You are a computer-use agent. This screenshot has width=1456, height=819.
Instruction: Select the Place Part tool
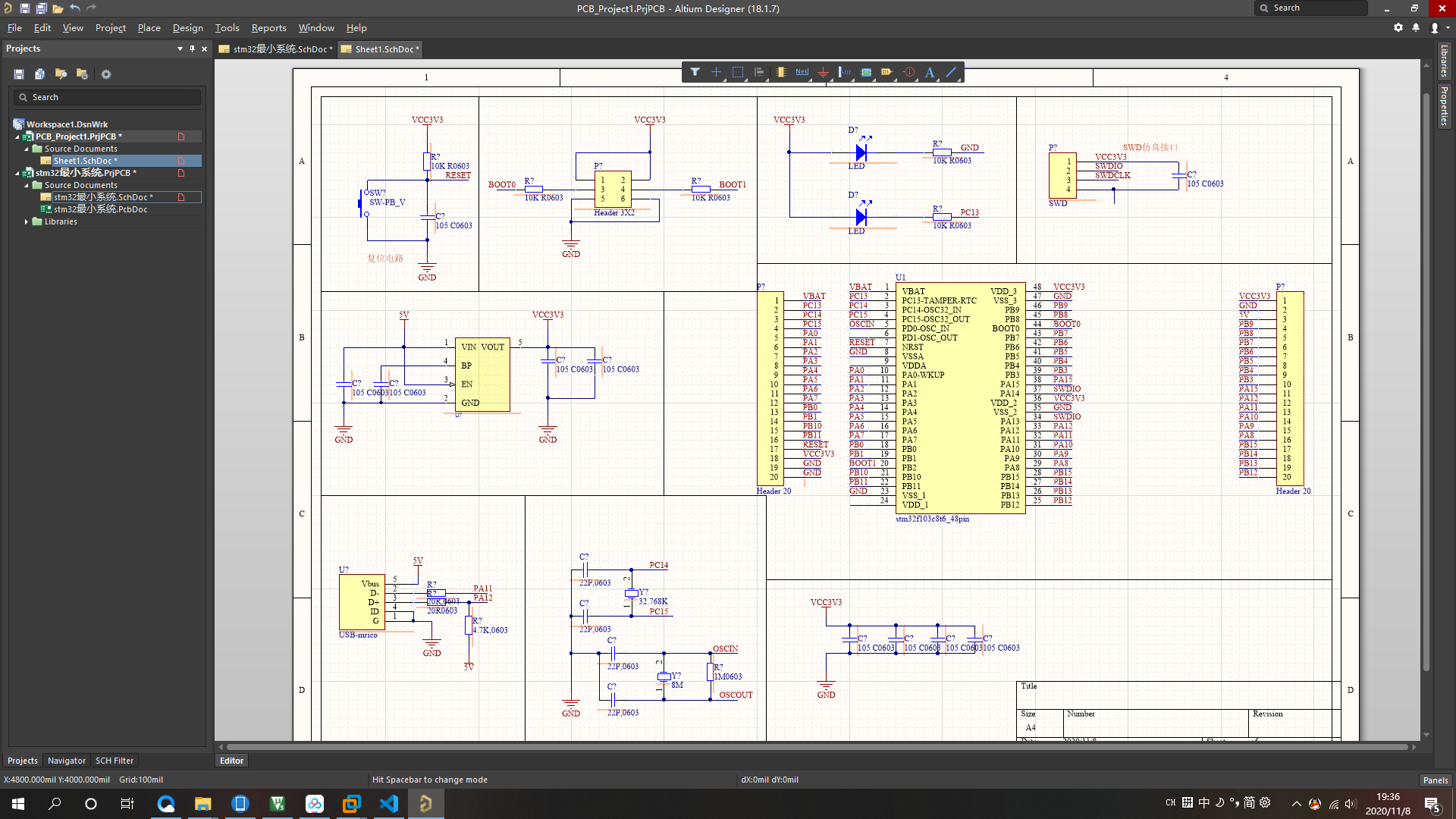(780, 73)
